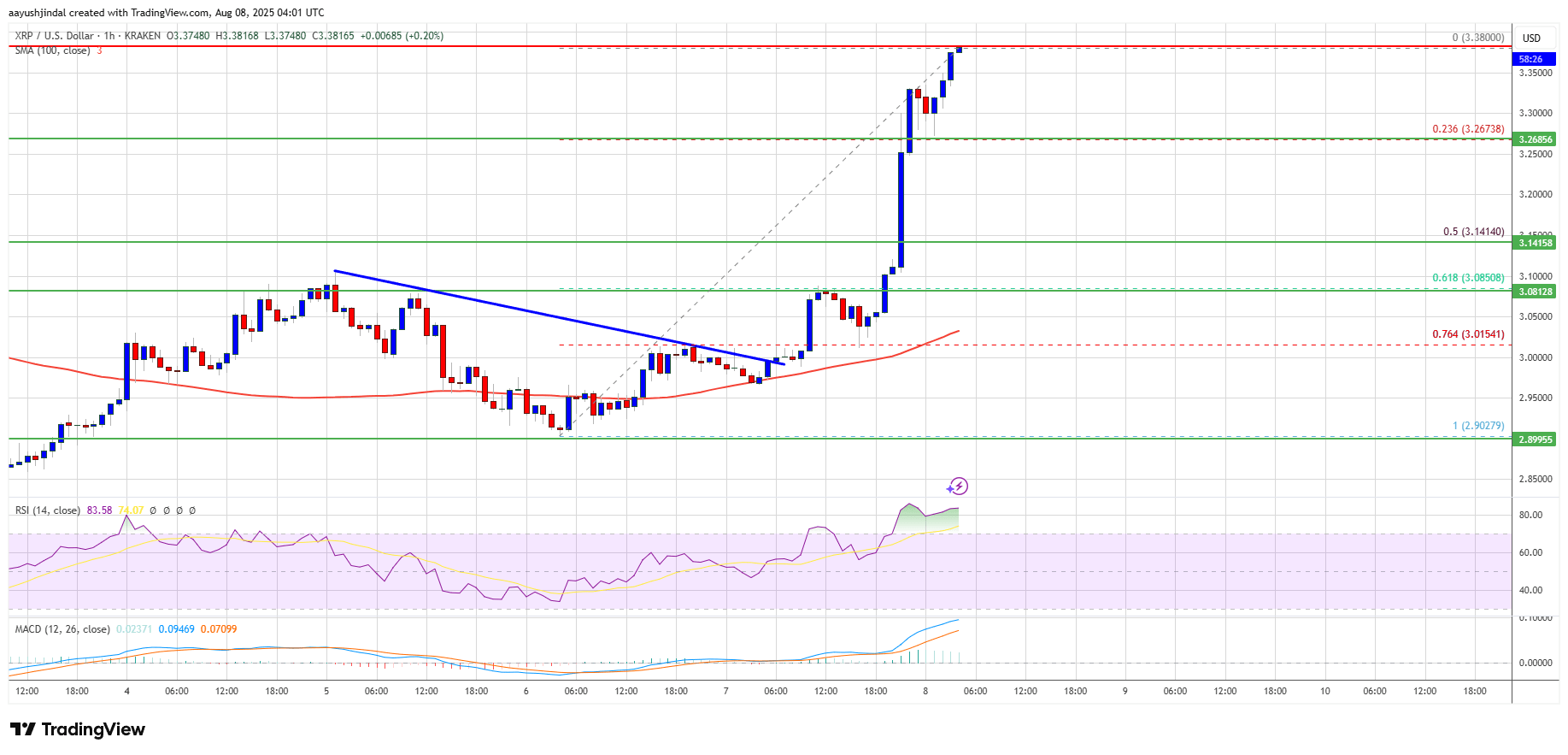
Task: Click the 3.20000 price axis label
Action: [1535, 194]
